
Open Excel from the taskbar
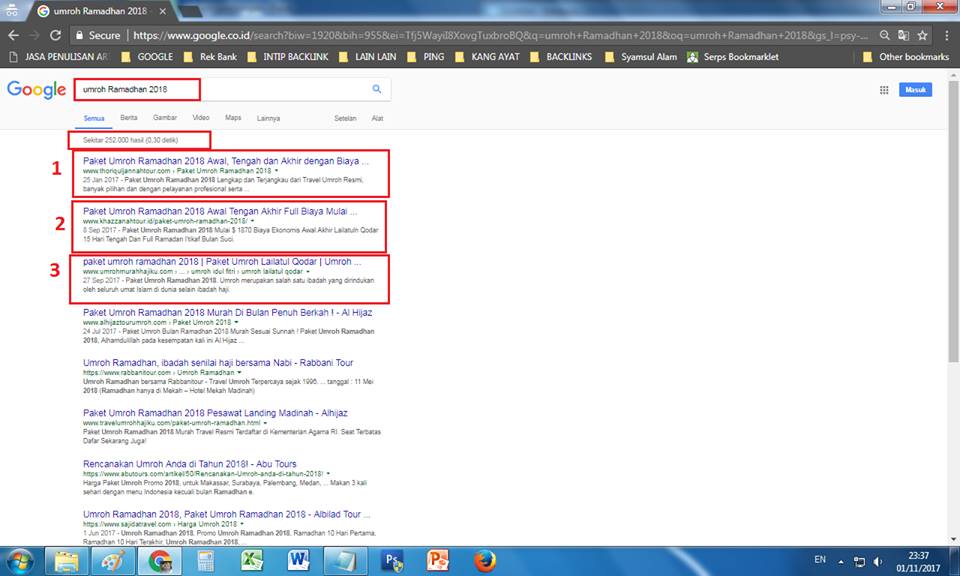click(252, 561)
